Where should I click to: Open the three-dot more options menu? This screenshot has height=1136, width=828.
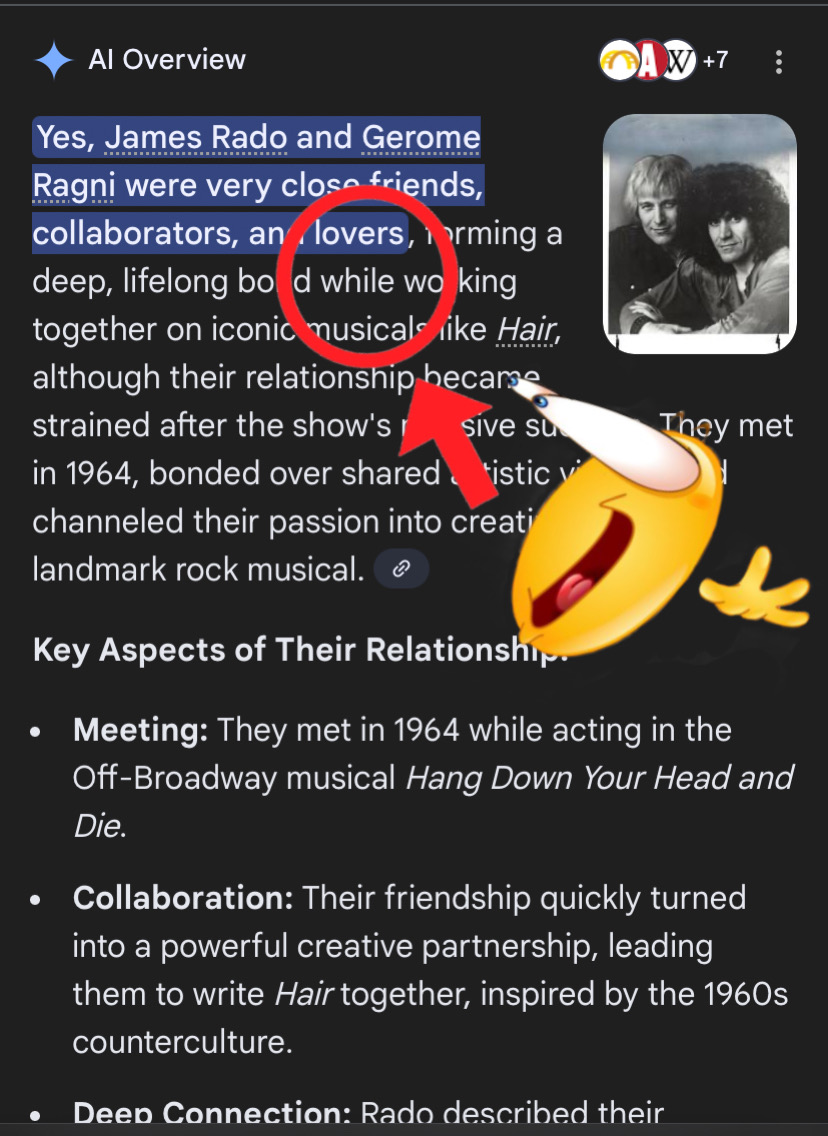[779, 62]
